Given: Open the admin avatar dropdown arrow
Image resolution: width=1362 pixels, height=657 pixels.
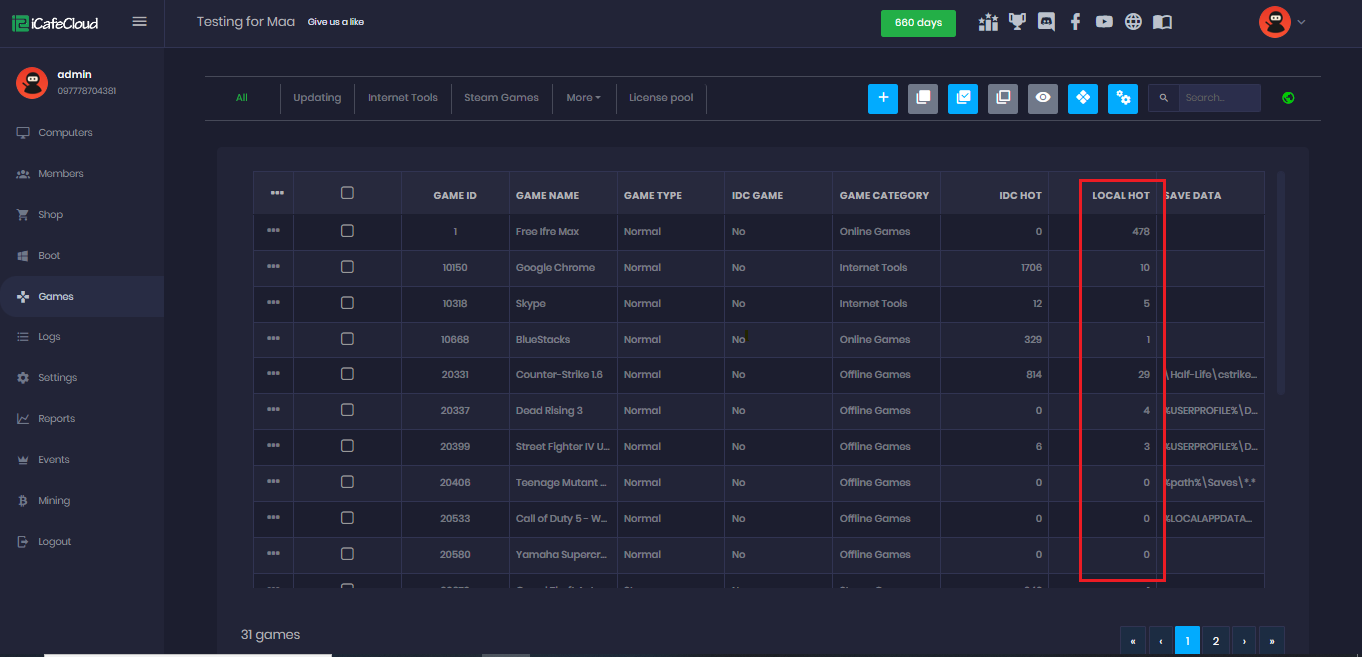Looking at the screenshot, I should click(1301, 22).
